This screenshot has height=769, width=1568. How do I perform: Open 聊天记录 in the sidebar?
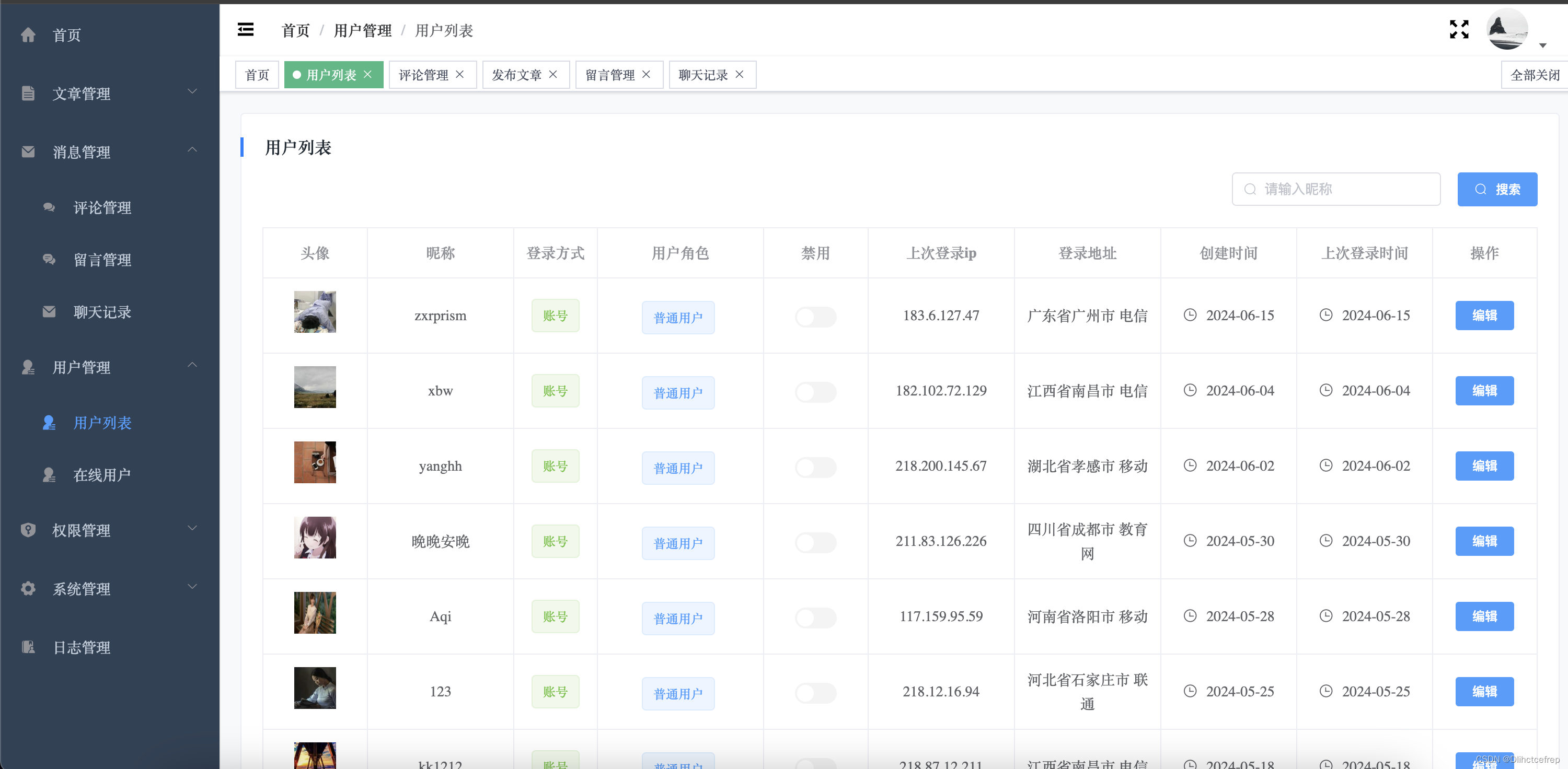110,311
